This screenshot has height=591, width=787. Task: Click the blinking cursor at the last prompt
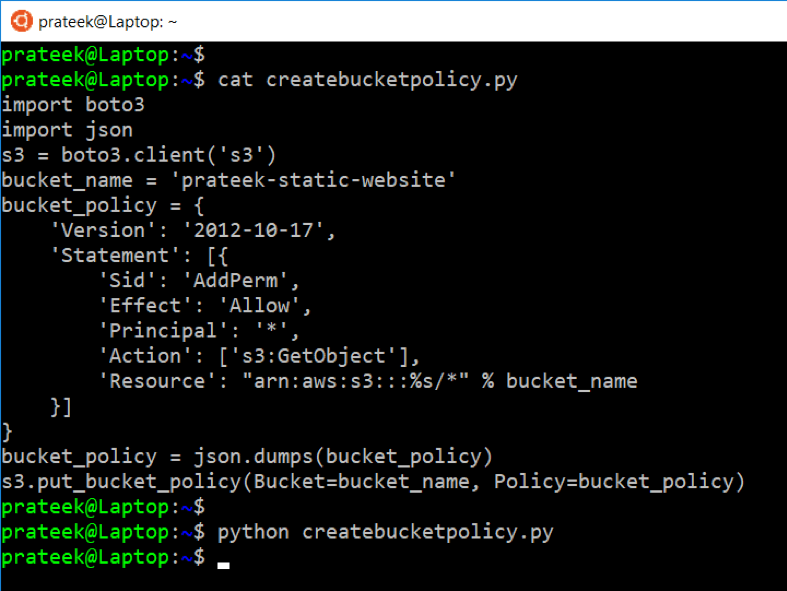[x=223, y=564]
